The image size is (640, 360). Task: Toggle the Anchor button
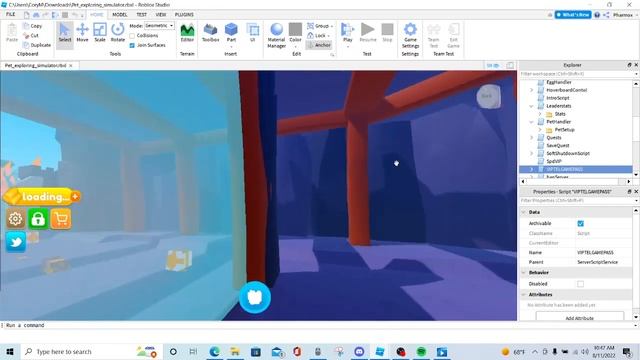click(319, 45)
